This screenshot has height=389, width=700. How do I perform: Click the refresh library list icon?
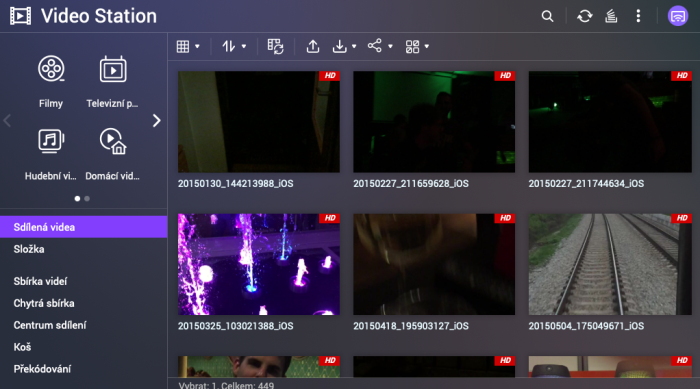pos(275,46)
